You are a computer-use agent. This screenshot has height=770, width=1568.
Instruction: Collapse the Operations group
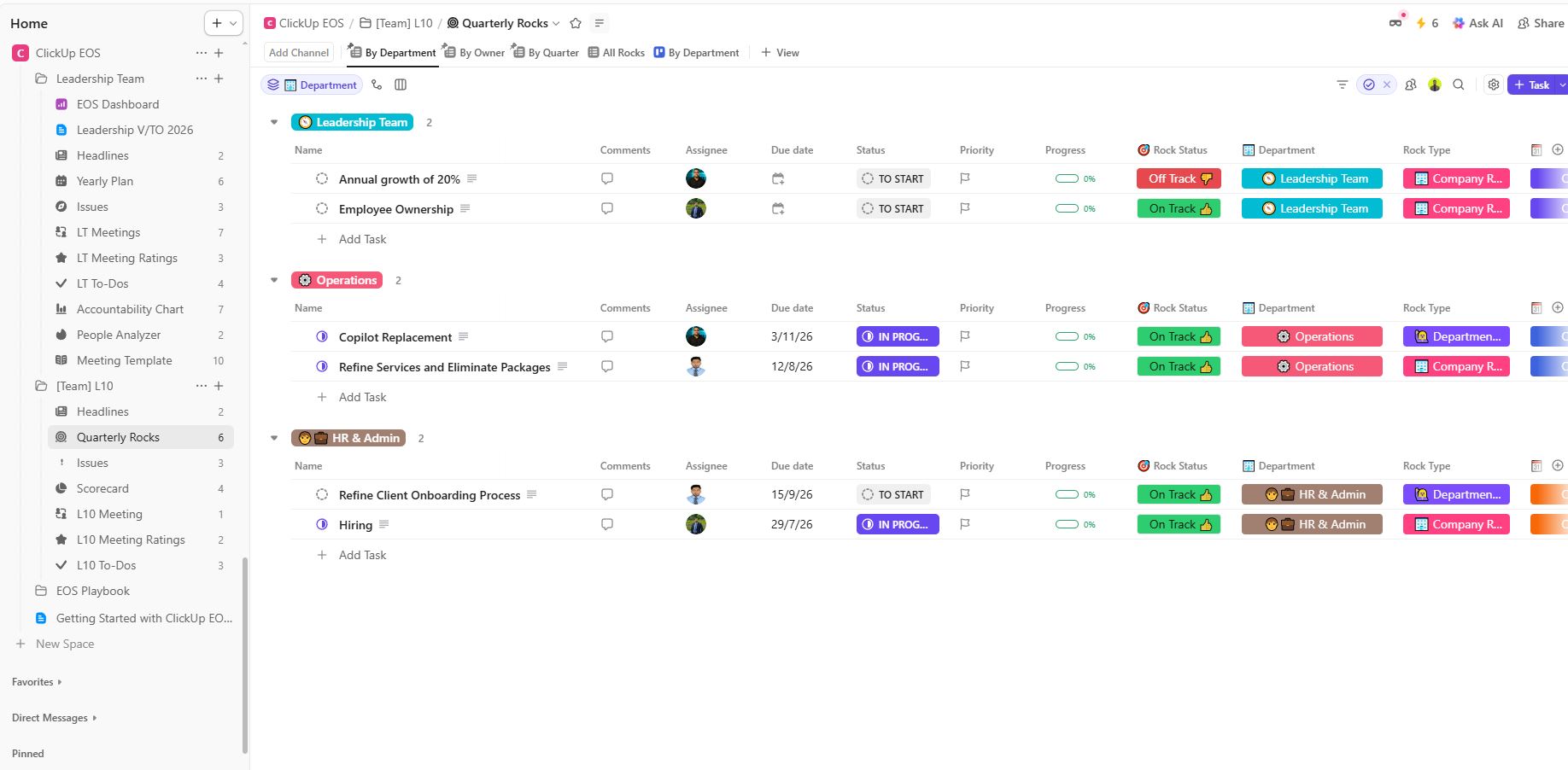point(274,280)
